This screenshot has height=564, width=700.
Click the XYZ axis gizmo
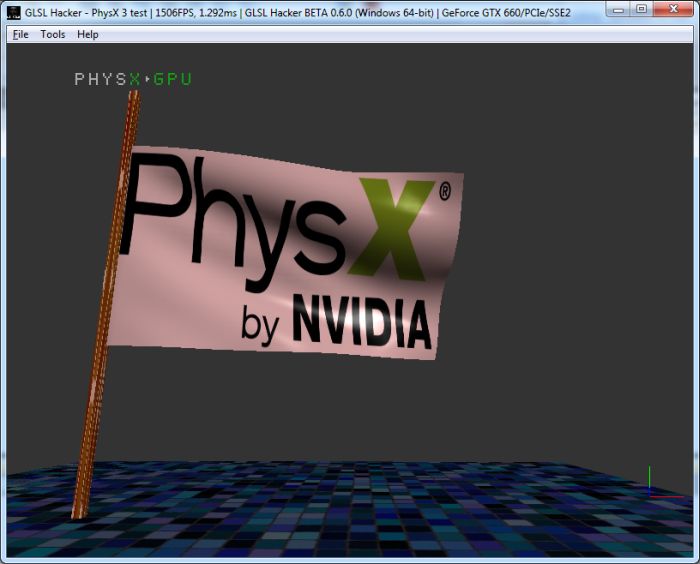665,482
